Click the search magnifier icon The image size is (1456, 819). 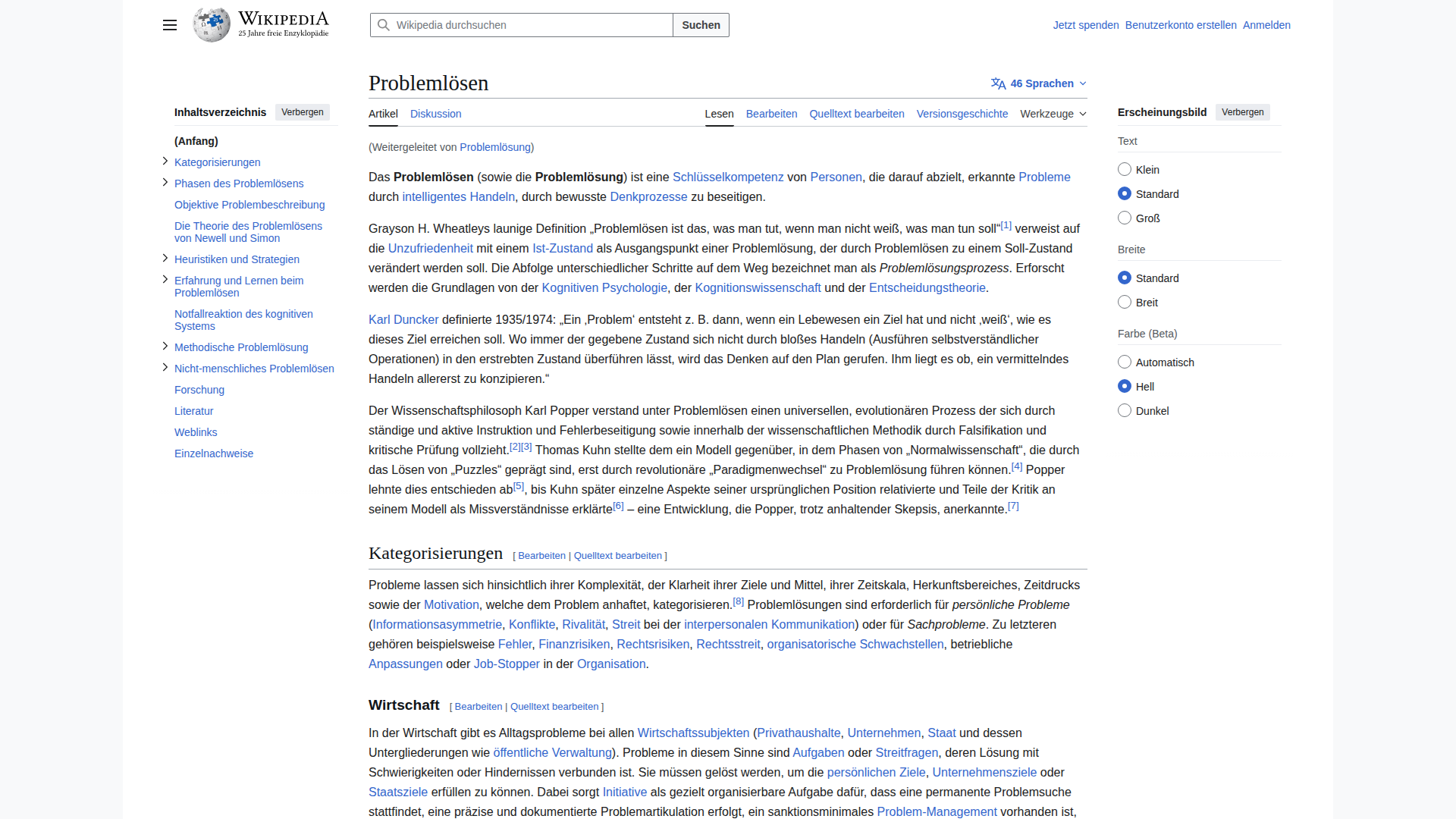click(384, 25)
